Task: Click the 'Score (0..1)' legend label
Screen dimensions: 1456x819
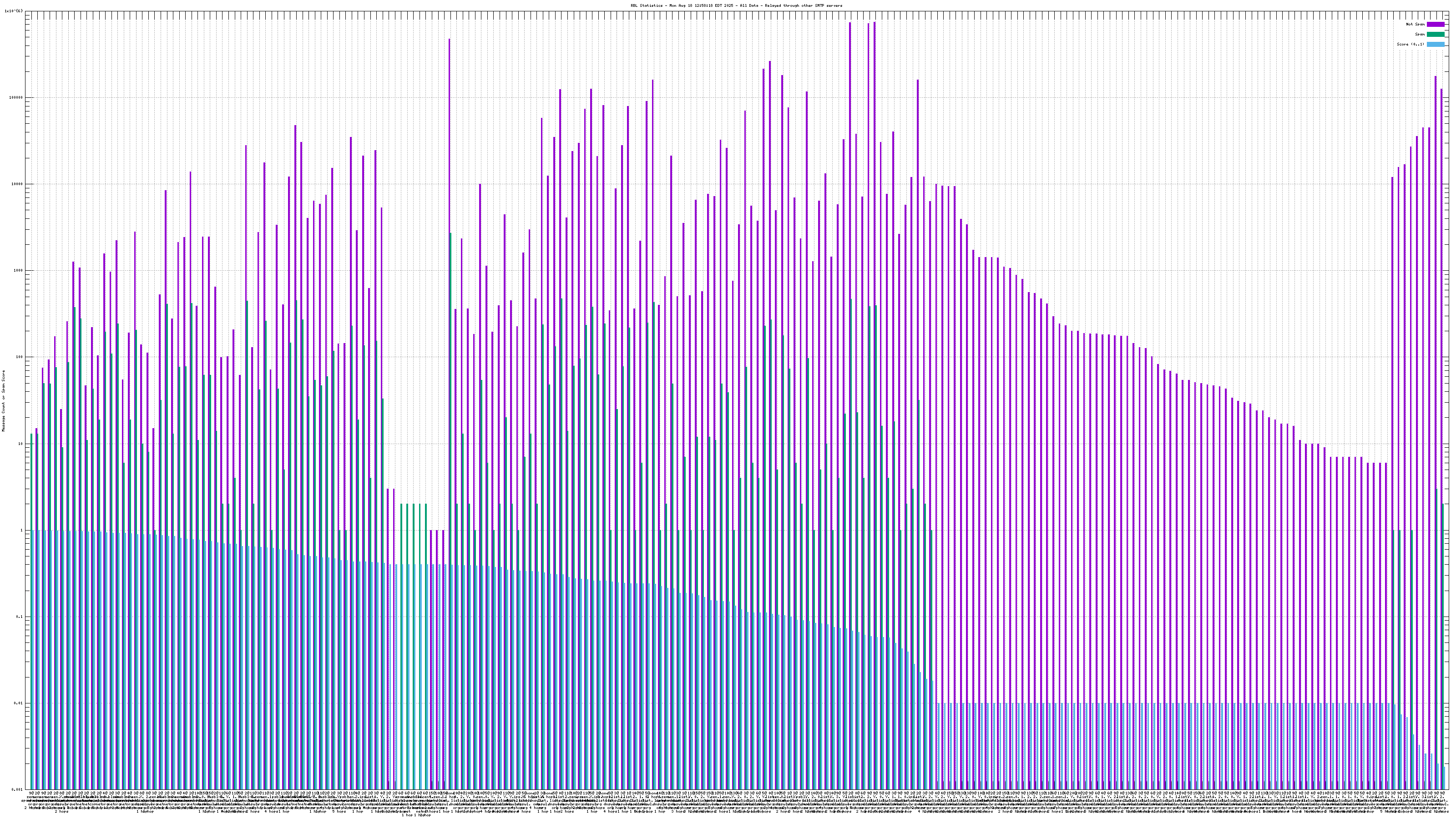Action: coord(1411,44)
